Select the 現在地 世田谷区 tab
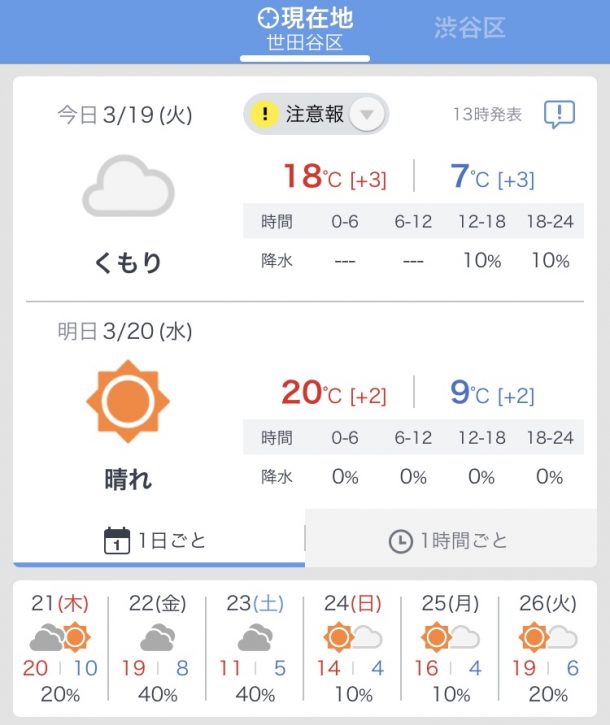 (305, 31)
